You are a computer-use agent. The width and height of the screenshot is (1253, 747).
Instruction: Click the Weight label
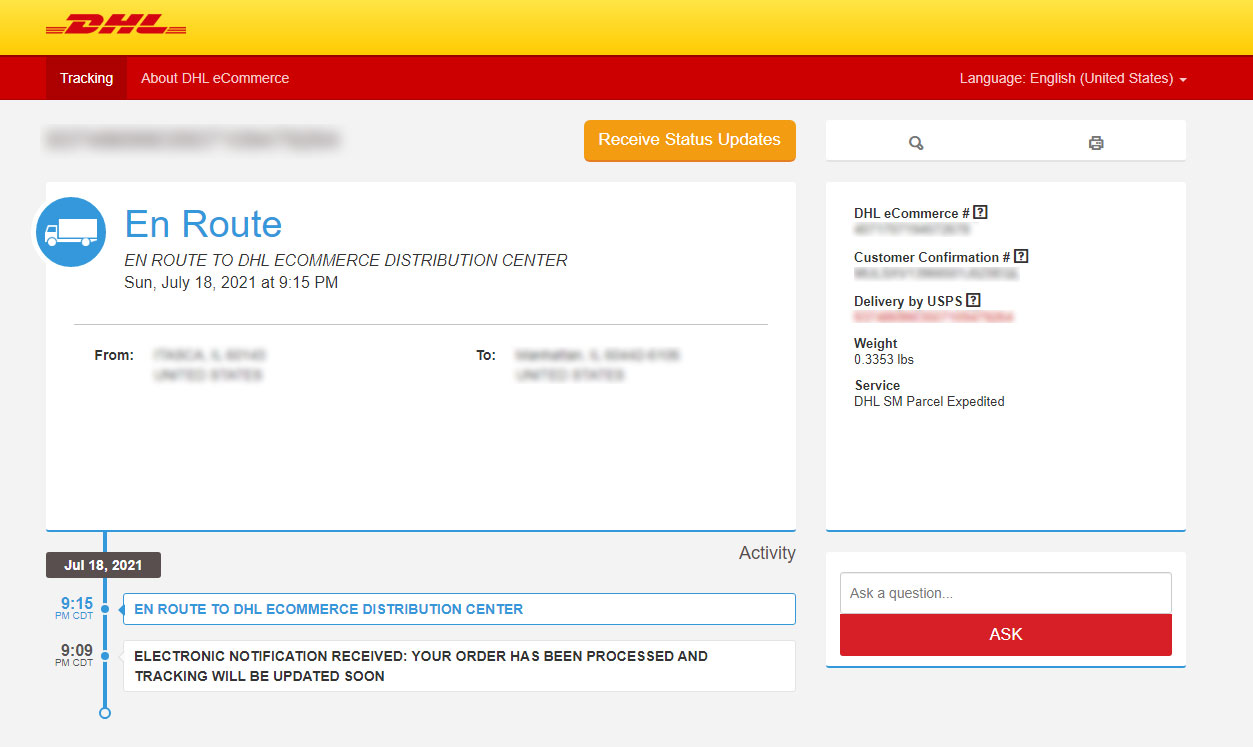click(876, 343)
